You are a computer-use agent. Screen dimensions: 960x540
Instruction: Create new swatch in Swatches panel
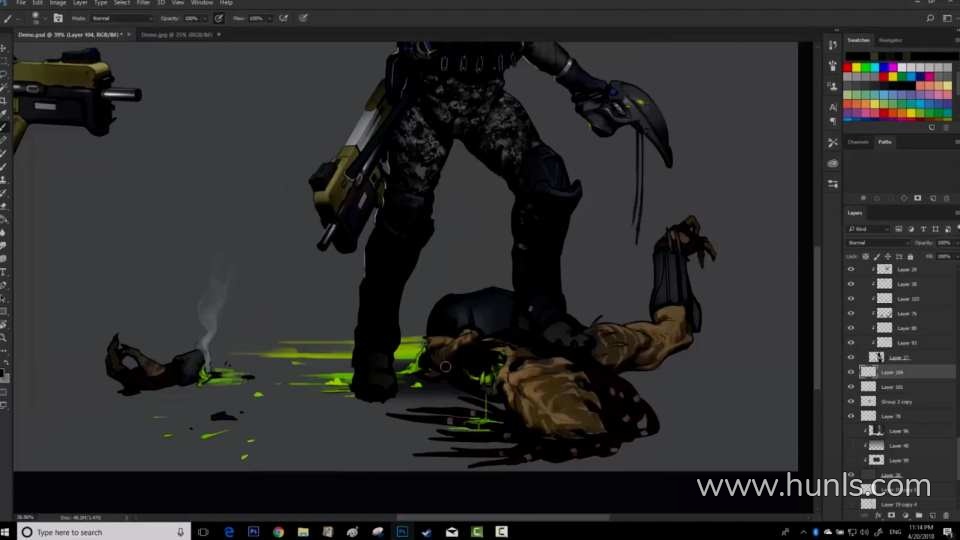click(x=932, y=127)
